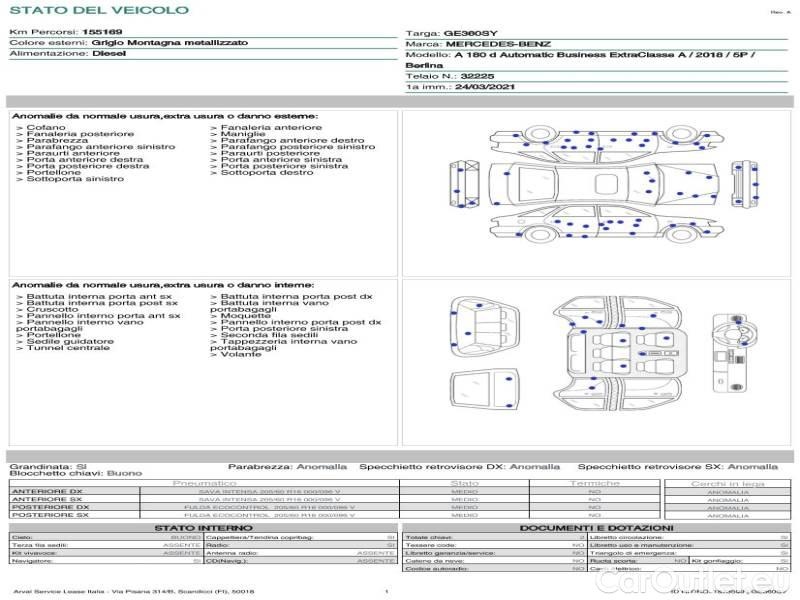Select 'Battuta interna porta post sx' entry
The width and height of the screenshot is (800, 600).
point(102,303)
